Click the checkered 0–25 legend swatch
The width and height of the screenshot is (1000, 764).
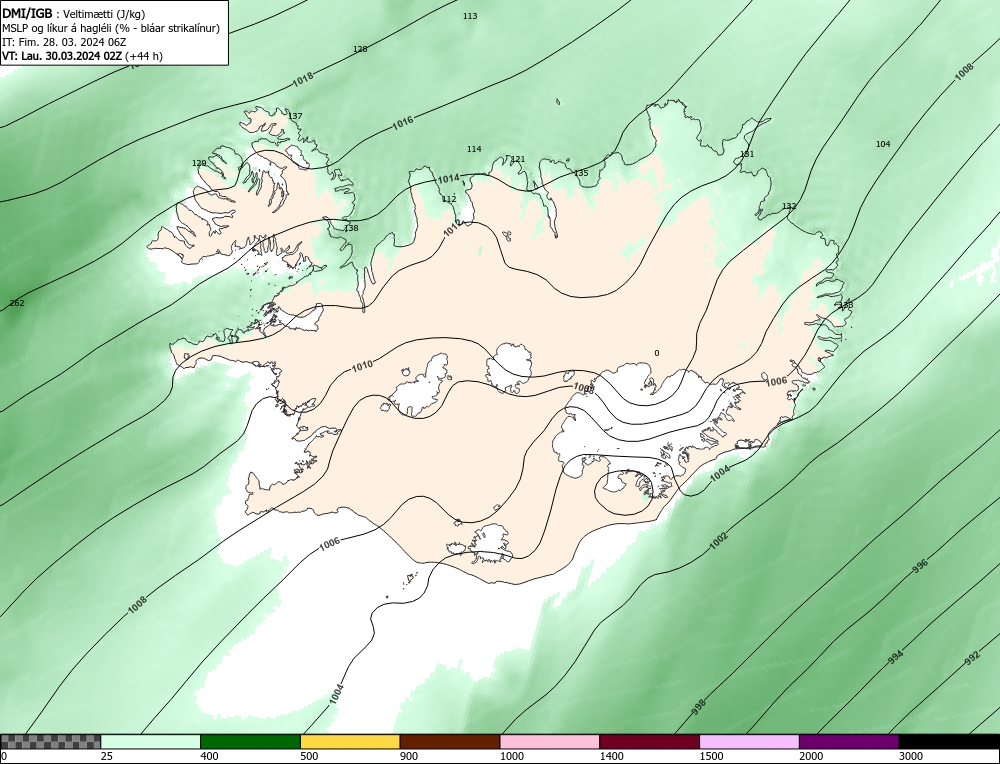50,742
